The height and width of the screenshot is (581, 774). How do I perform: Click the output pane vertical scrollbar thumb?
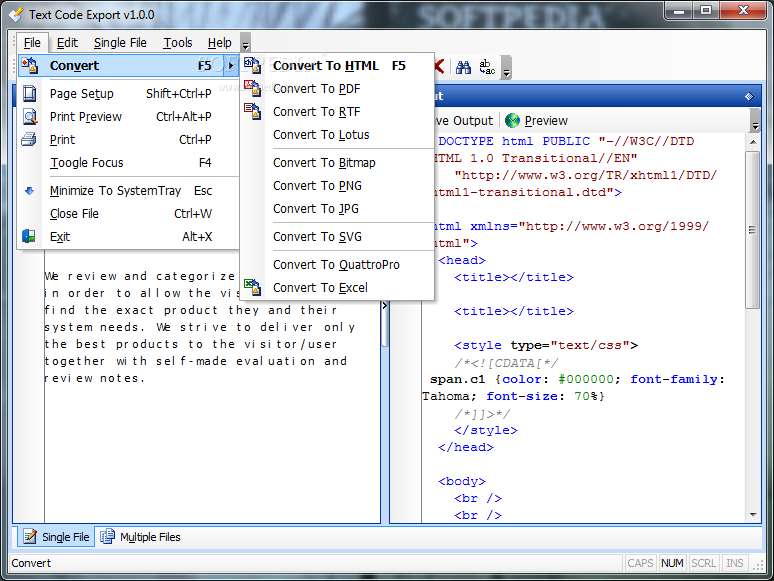[753, 230]
